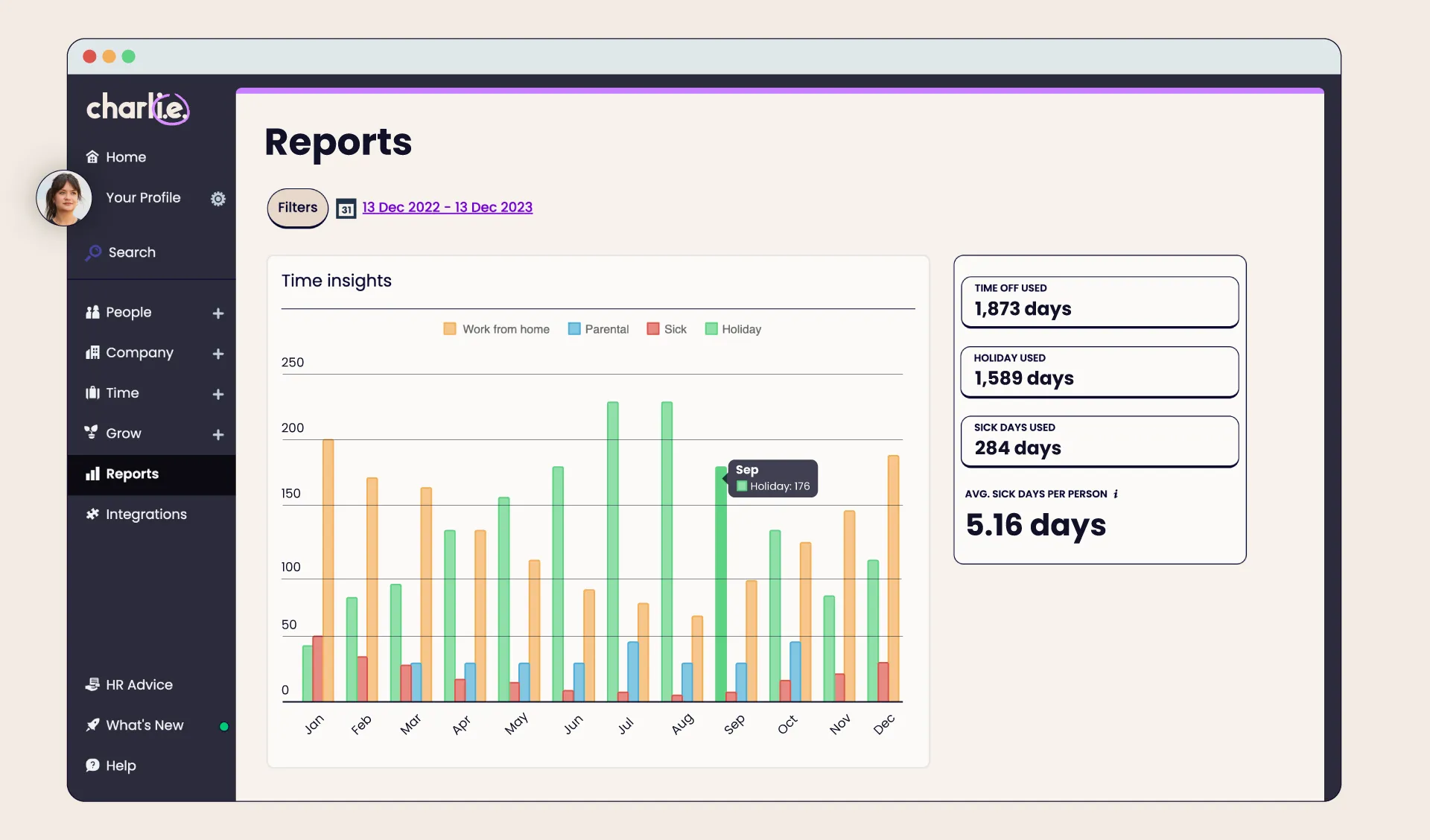
Task: Click the calendar icon beside date range
Action: [x=346, y=209]
